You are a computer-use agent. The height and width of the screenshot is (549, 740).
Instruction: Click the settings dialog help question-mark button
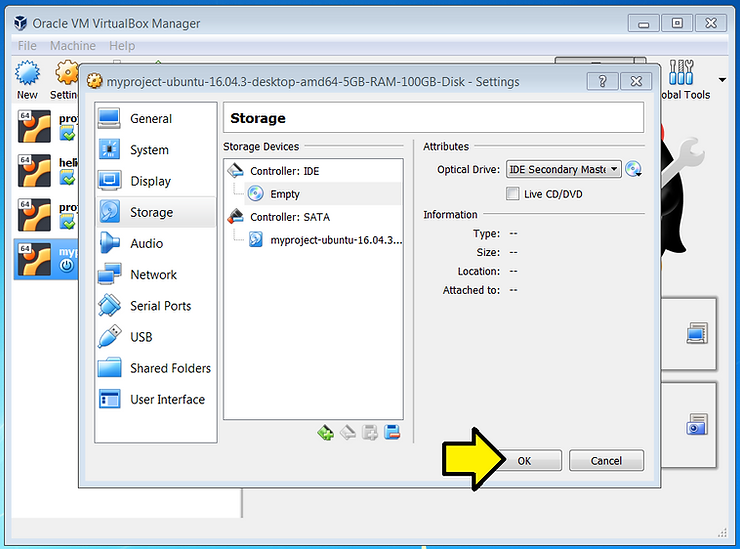tap(602, 81)
